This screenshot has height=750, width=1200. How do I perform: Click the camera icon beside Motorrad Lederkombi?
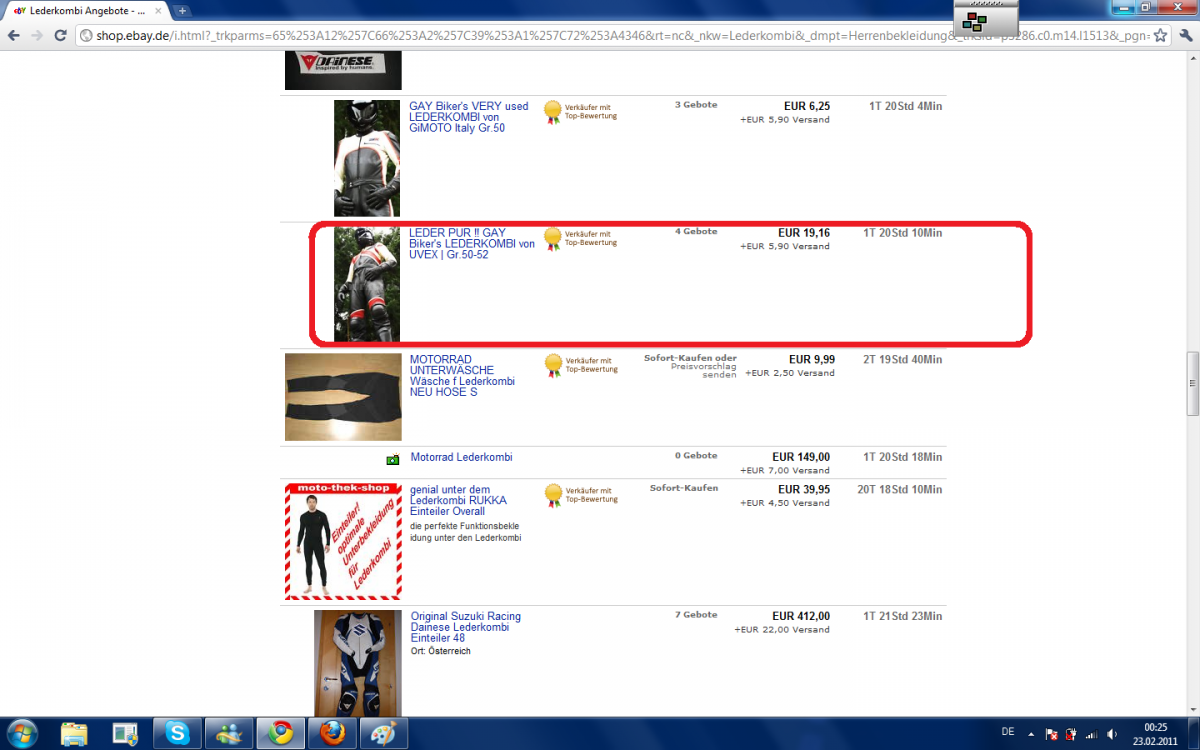tap(393, 459)
